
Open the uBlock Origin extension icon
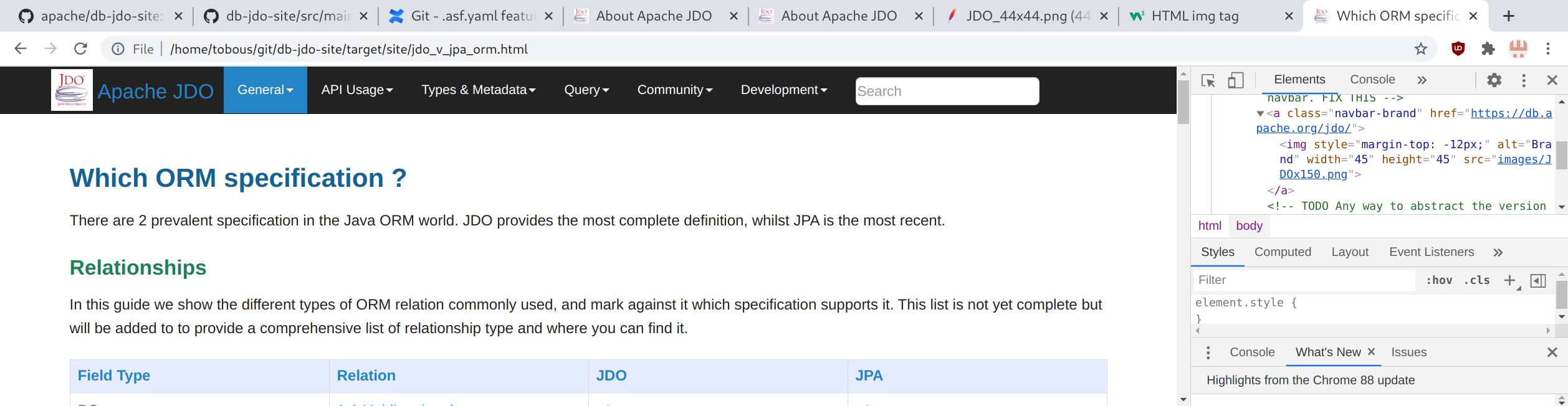pyautogui.click(x=1458, y=49)
